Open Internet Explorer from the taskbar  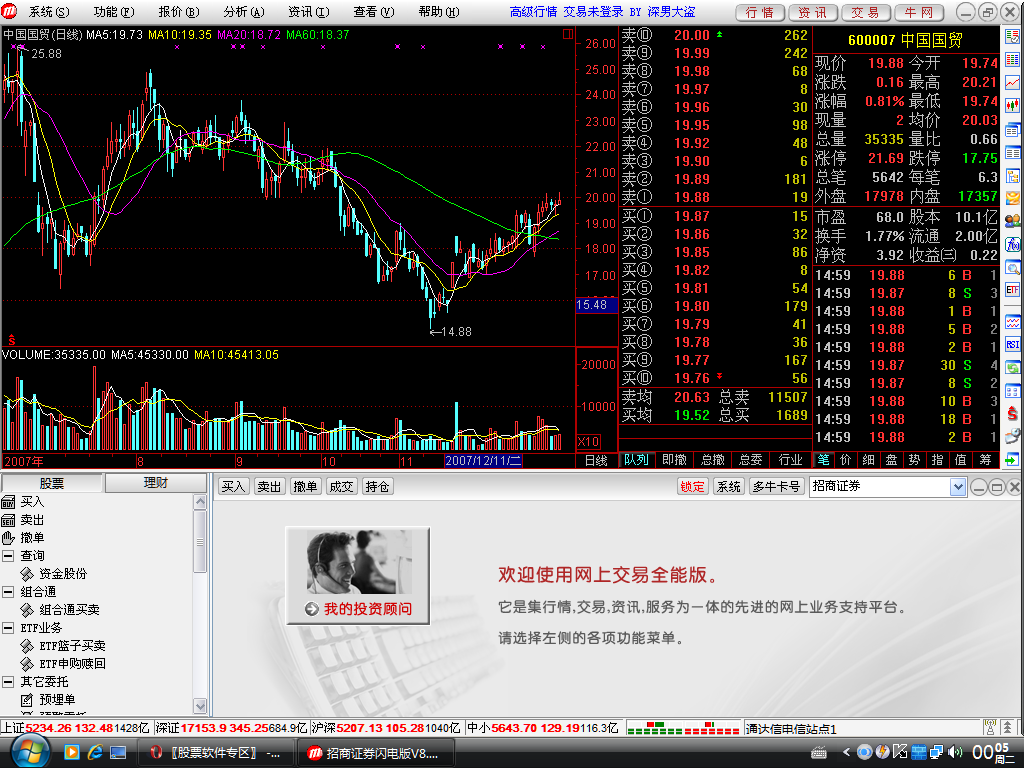click(95, 751)
